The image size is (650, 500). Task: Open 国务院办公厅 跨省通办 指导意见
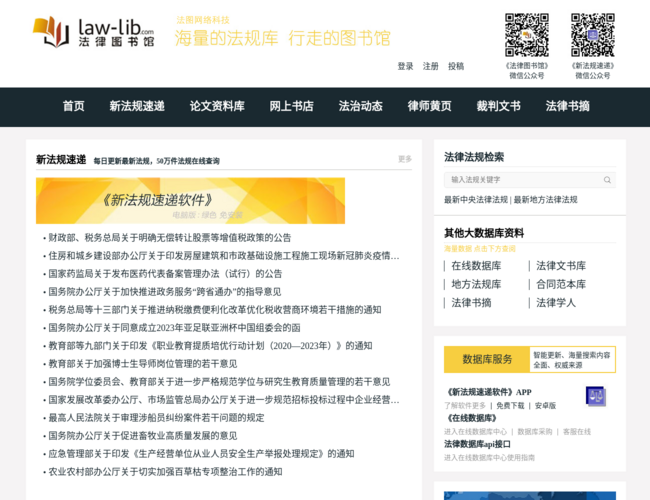165,292
